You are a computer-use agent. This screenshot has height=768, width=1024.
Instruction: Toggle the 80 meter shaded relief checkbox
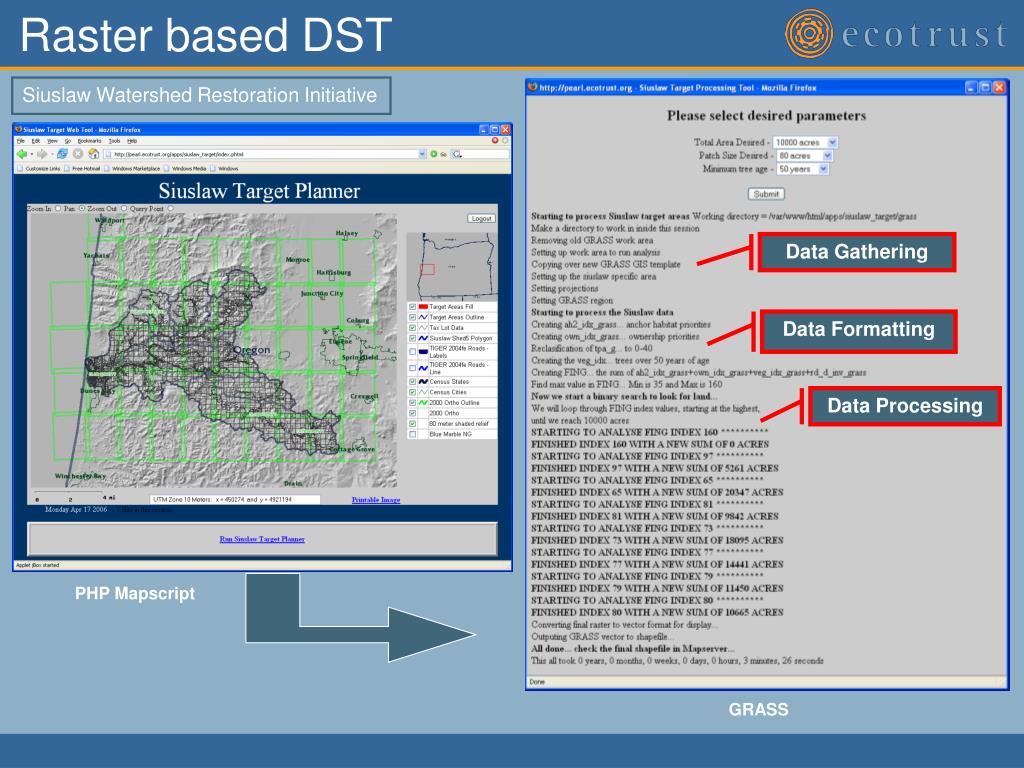click(413, 423)
